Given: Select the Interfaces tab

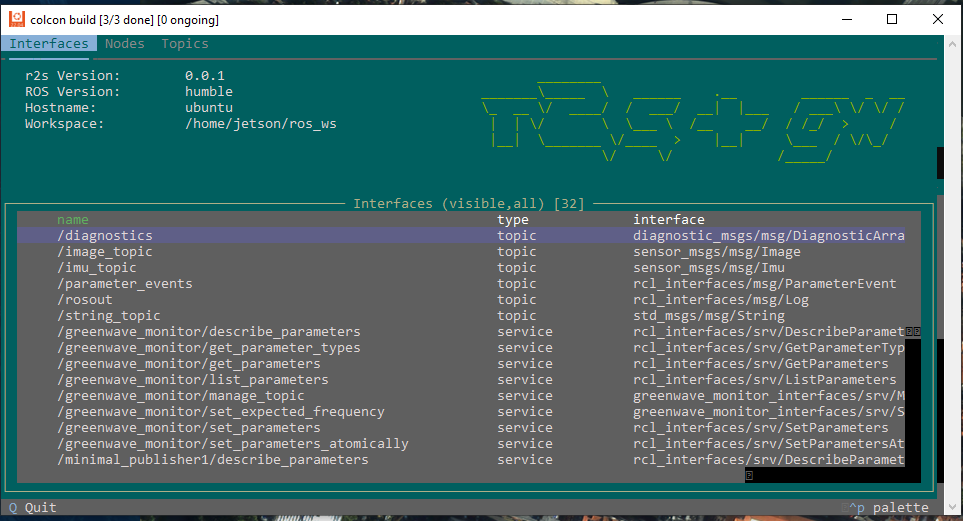Looking at the screenshot, I should 49,44.
